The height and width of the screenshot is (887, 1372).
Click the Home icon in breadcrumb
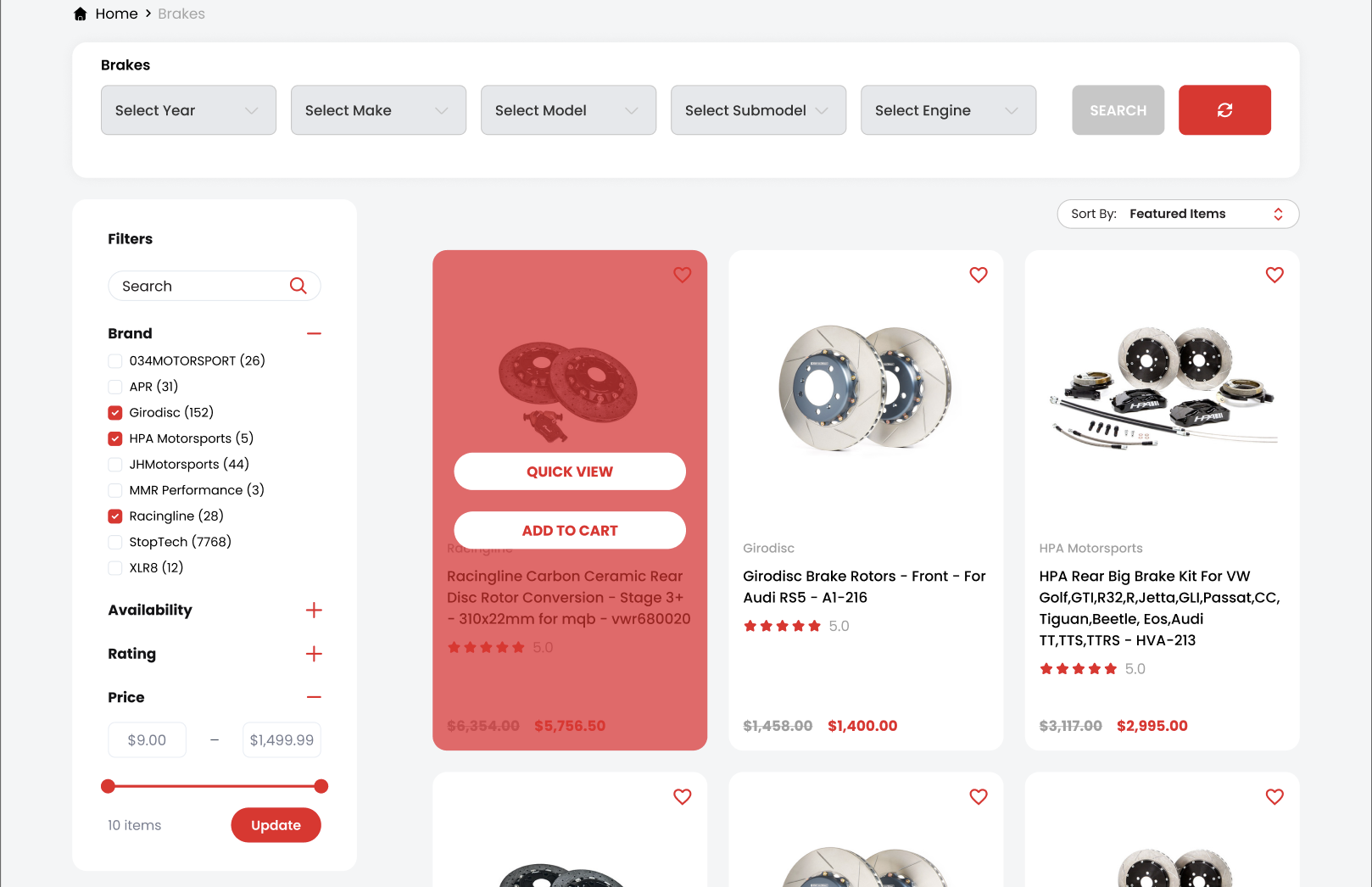point(81,14)
